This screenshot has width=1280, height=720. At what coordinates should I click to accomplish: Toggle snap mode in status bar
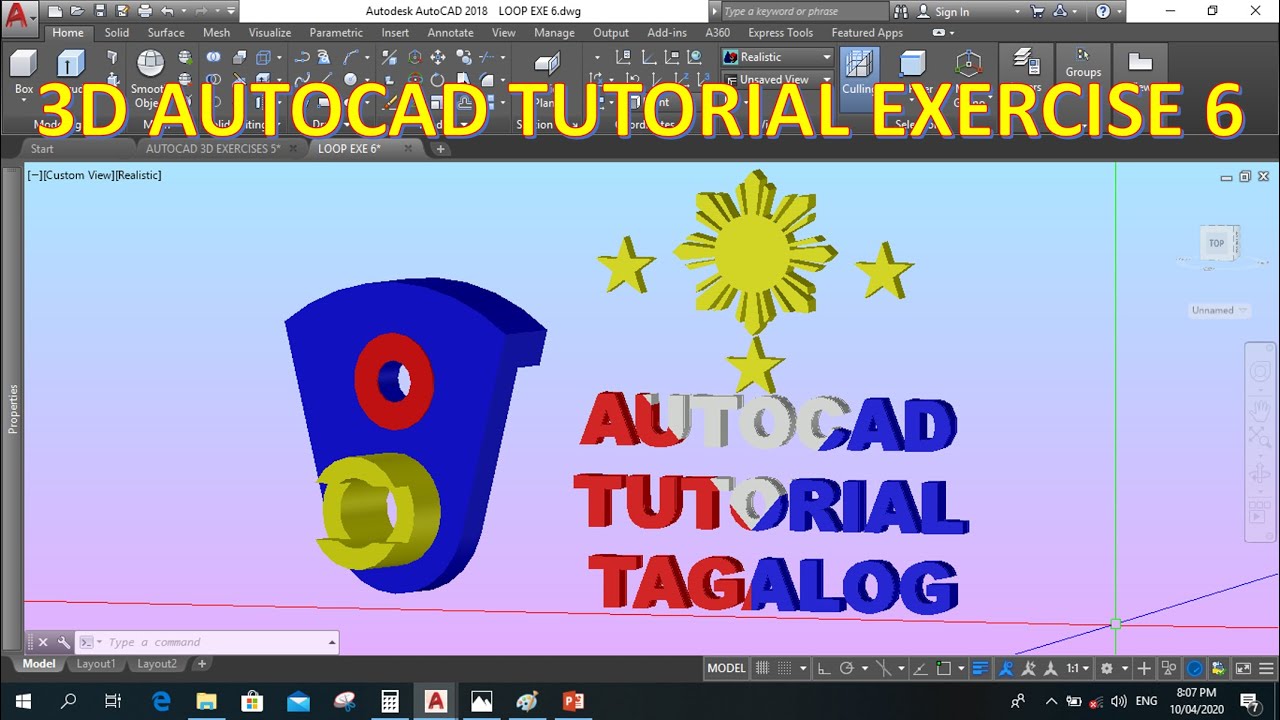785,668
